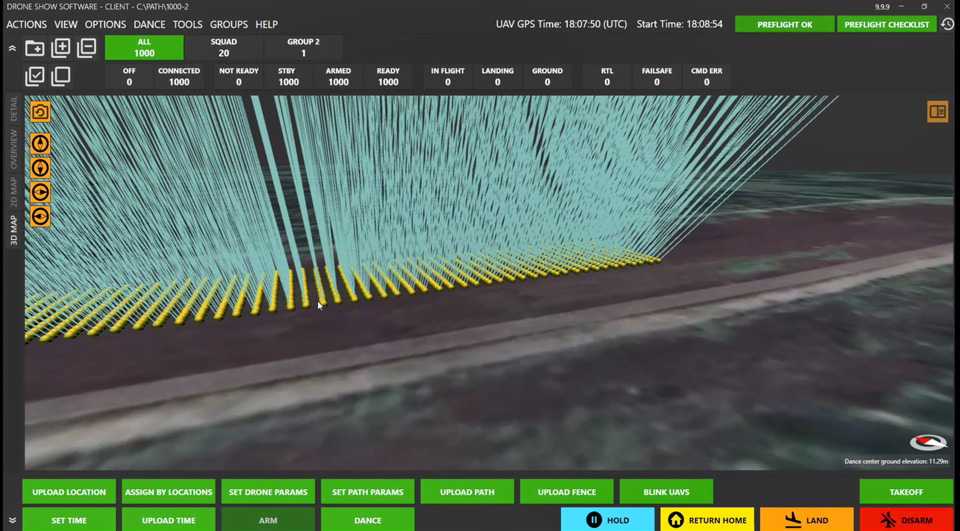Image resolution: width=960 pixels, height=531 pixels.
Task: Filter drones by ARMED status
Action: 338,77
